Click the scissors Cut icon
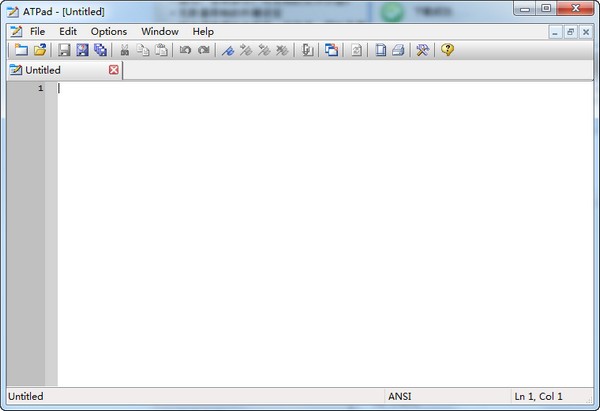 click(x=125, y=50)
